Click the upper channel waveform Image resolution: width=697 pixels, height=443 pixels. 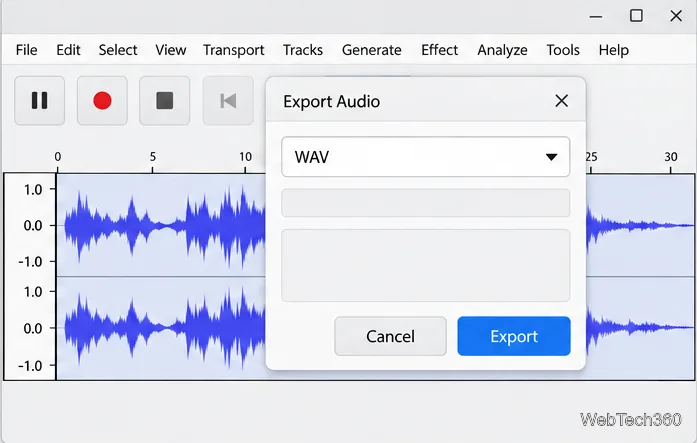(161, 225)
